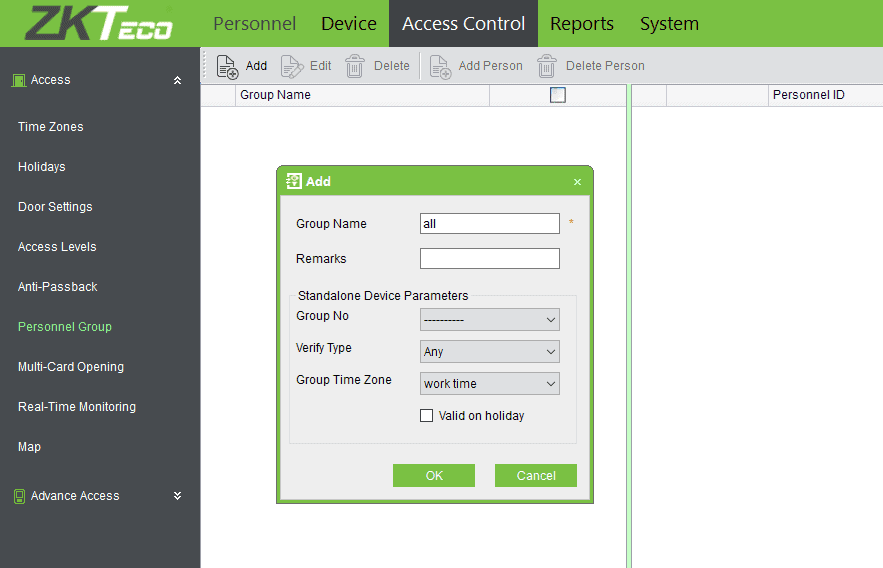Open the Verify Type dropdown
The width and height of the screenshot is (883, 568).
489,352
